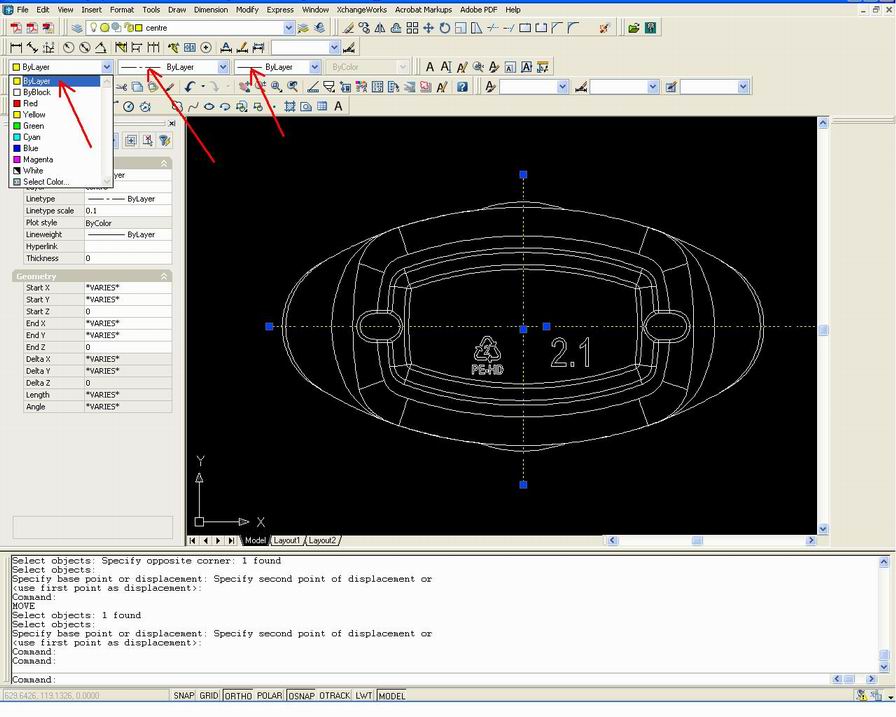This screenshot has height=717, width=896.
Task: Open the Layer Properties Manager icon
Action: 78,28
